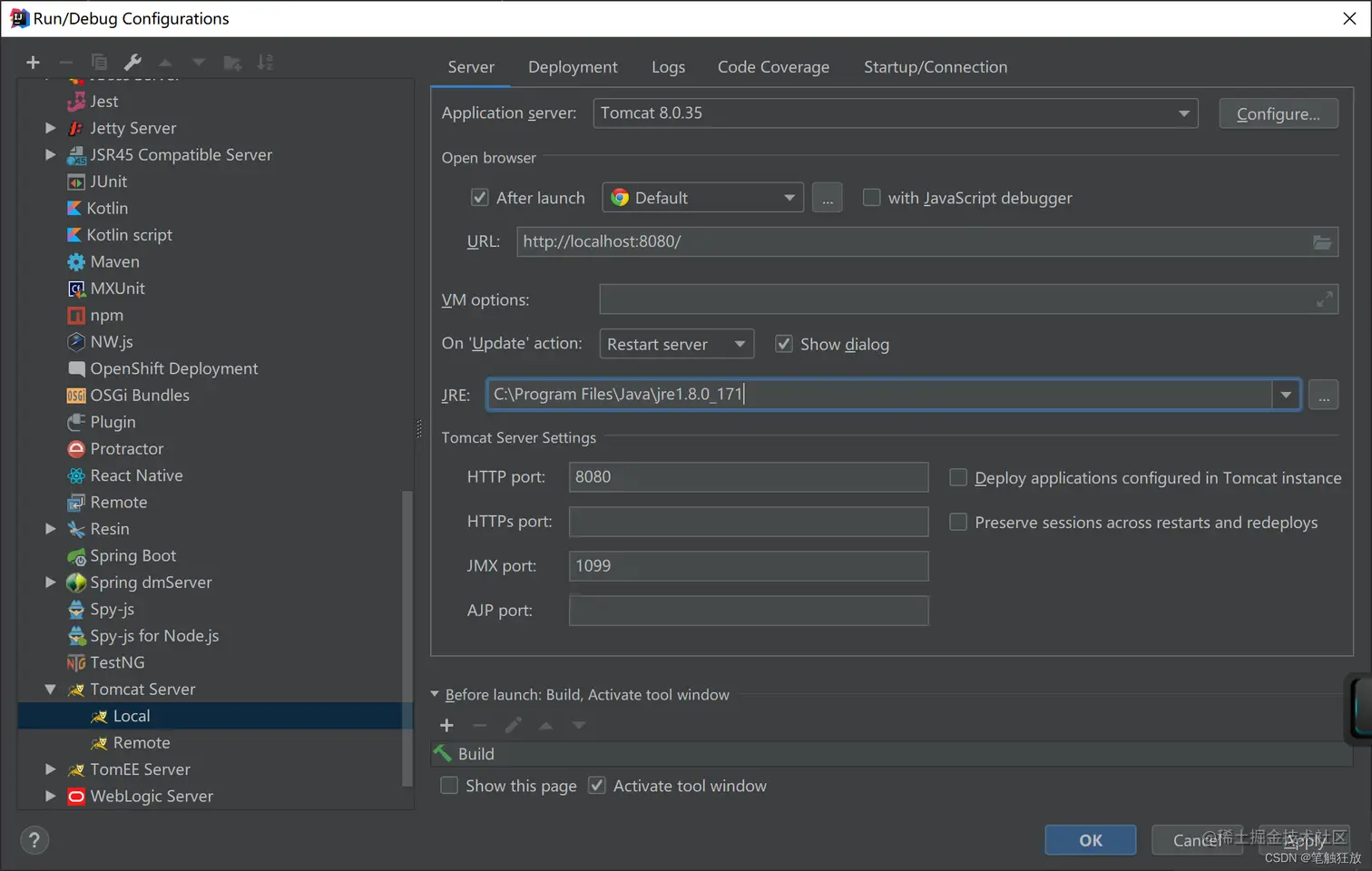The width and height of the screenshot is (1372, 871).
Task: Expand the VM options field icon
Action: tap(1325, 299)
